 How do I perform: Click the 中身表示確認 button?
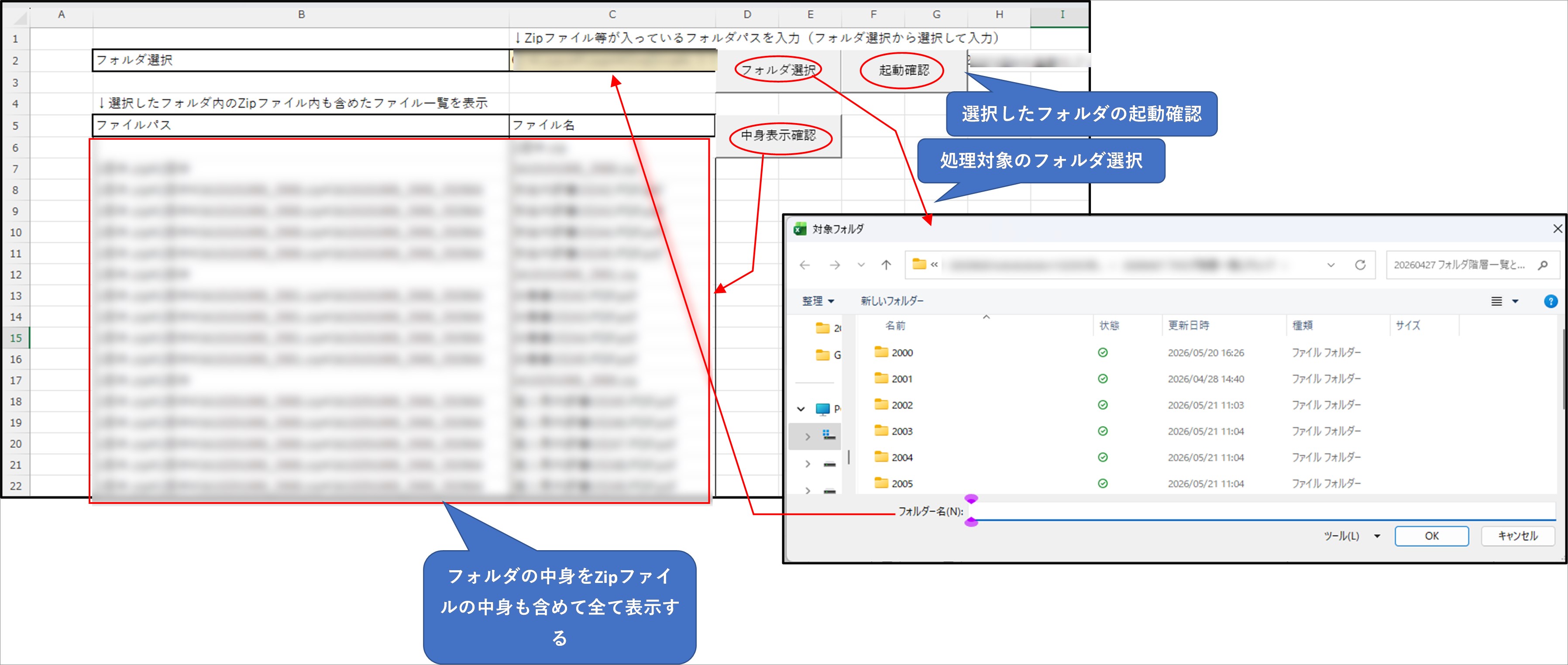pos(778,135)
